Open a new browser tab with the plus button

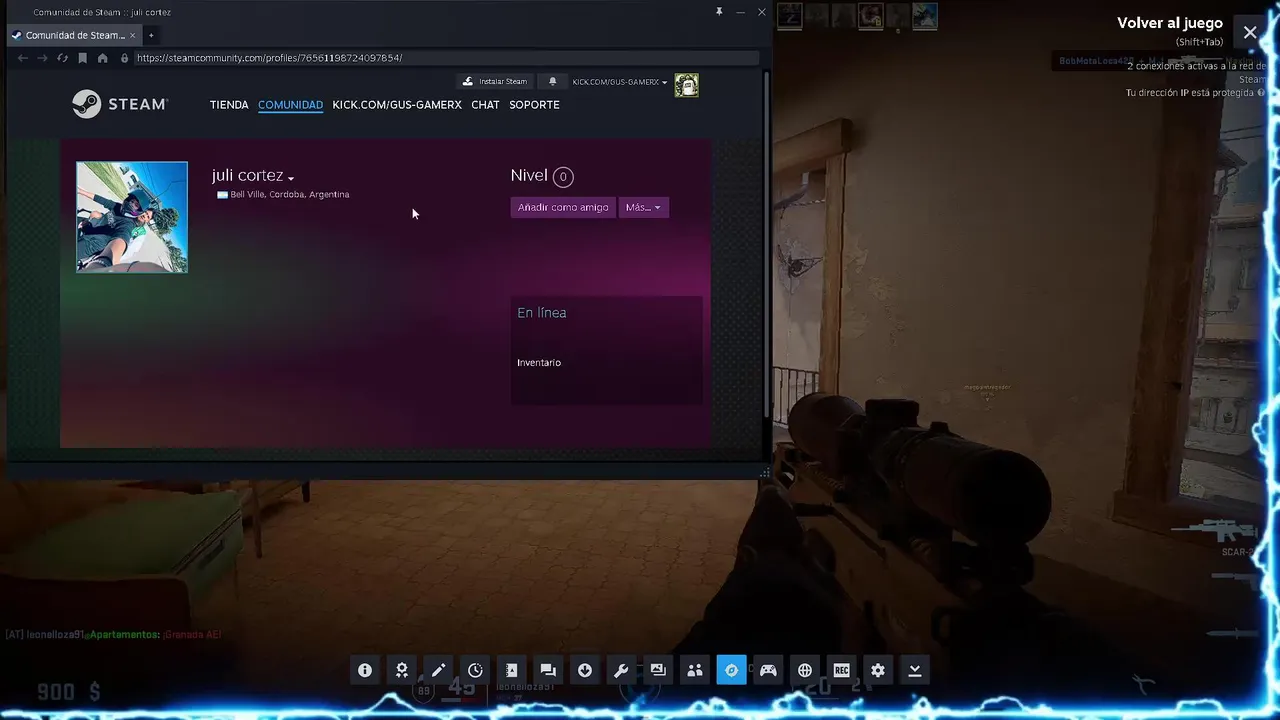pos(151,35)
